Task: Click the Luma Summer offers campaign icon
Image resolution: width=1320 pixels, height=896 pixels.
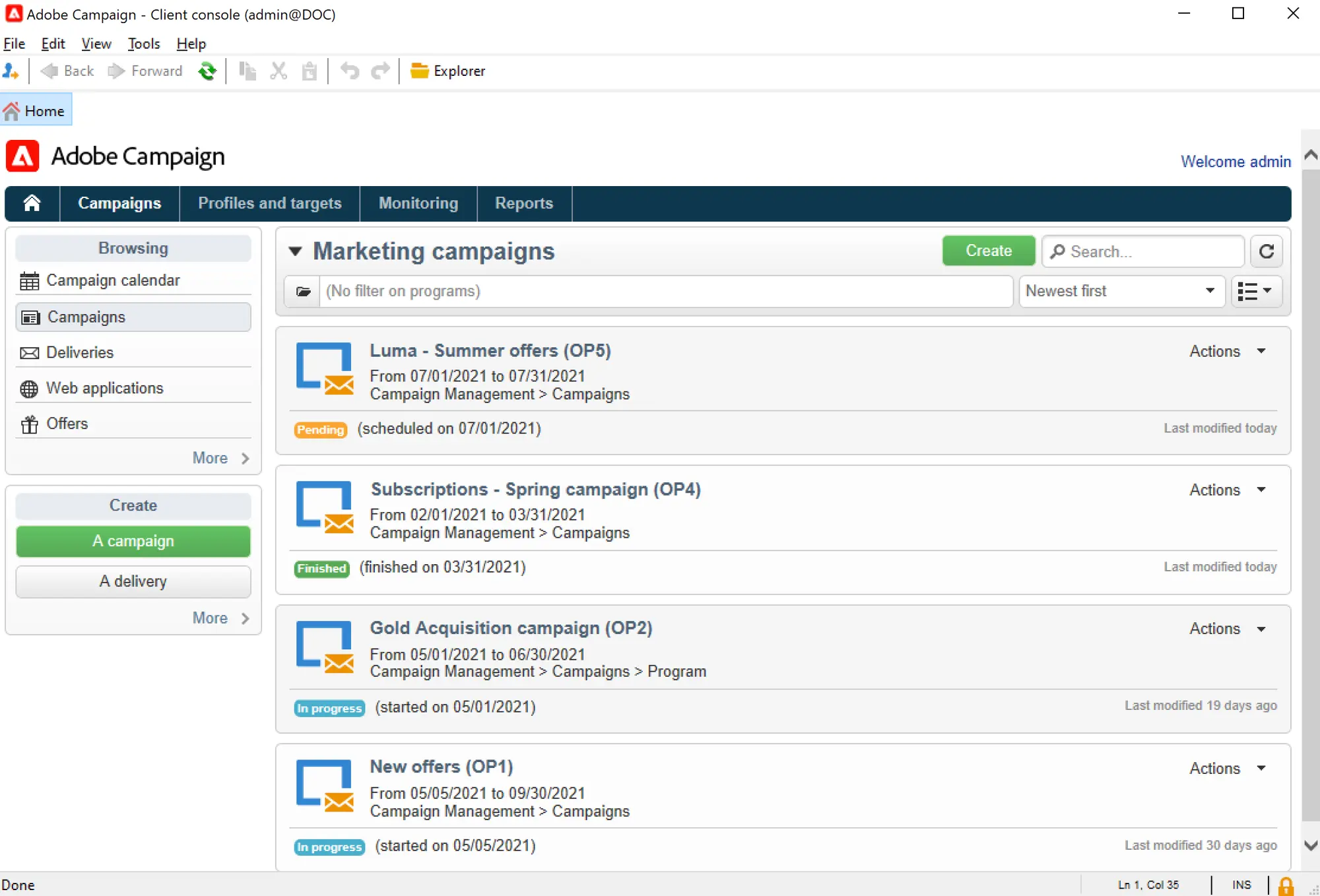Action: click(325, 368)
